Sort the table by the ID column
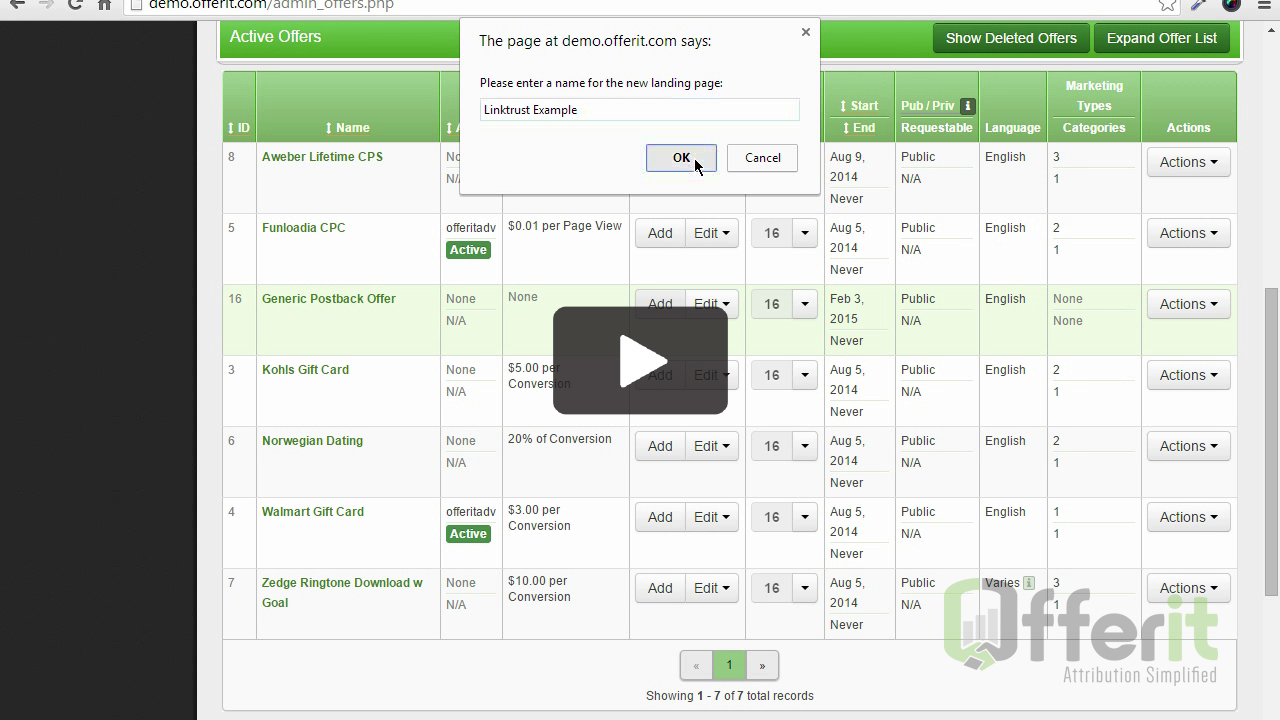Screen dimensions: 1280x720 click(x=238, y=128)
